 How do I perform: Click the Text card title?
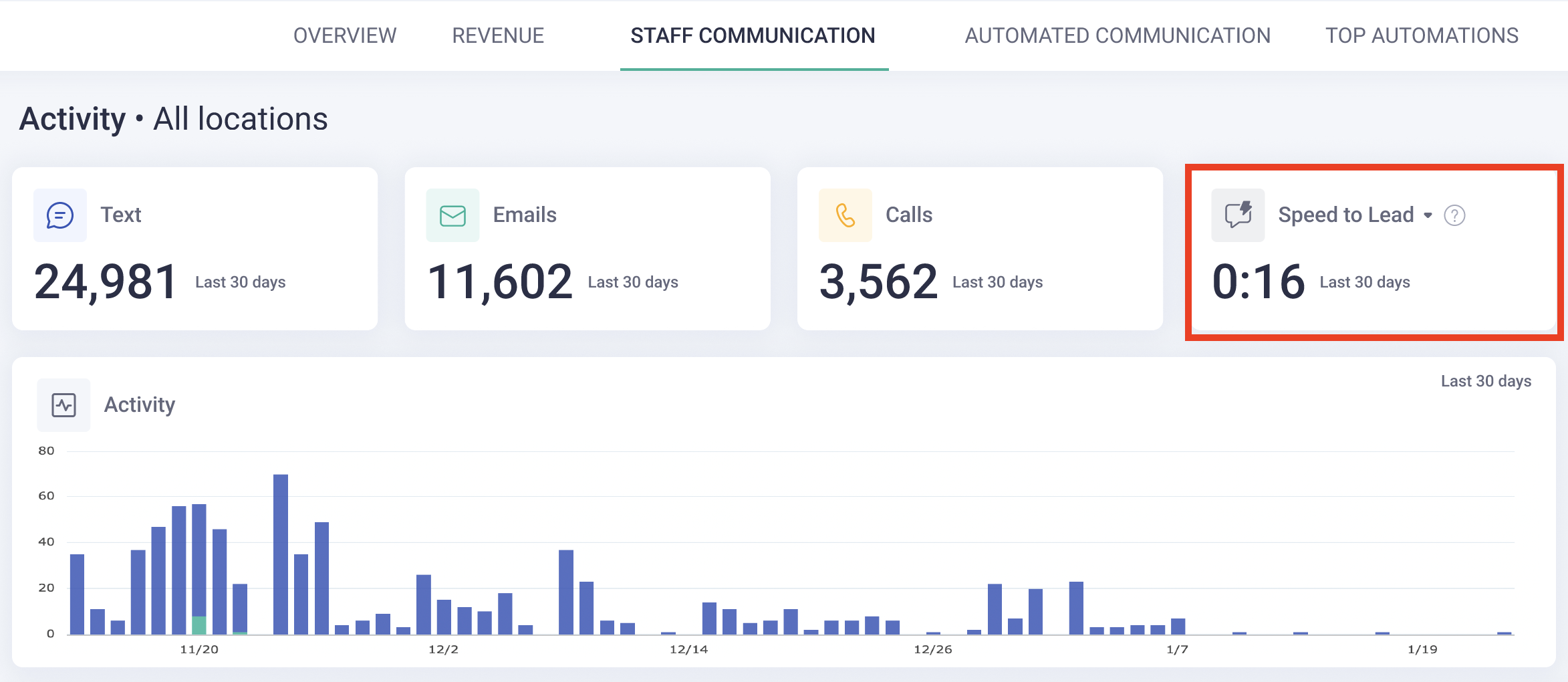pyautogui.click(x=121, y=215)
